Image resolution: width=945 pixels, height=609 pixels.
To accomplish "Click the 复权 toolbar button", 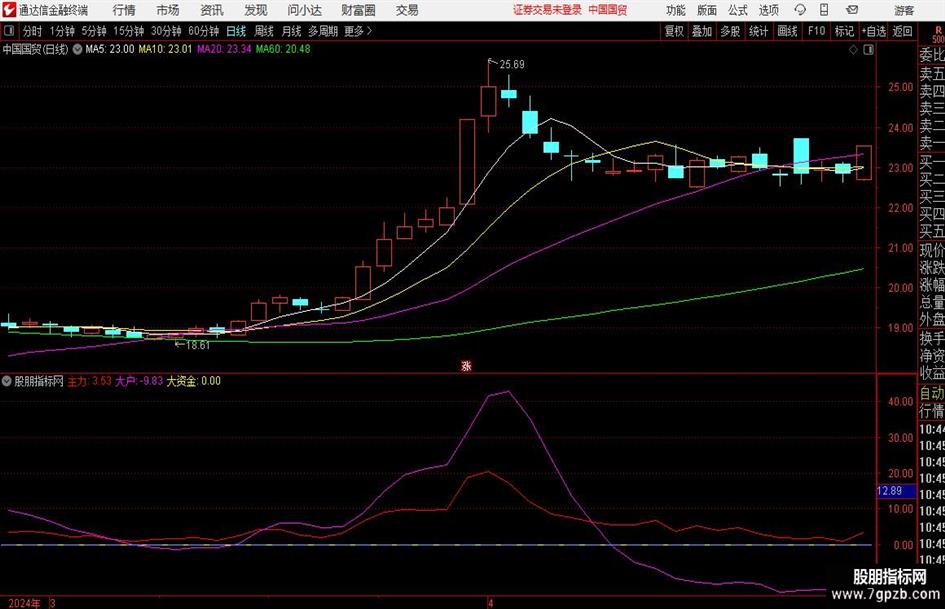I will click(674, 31).
